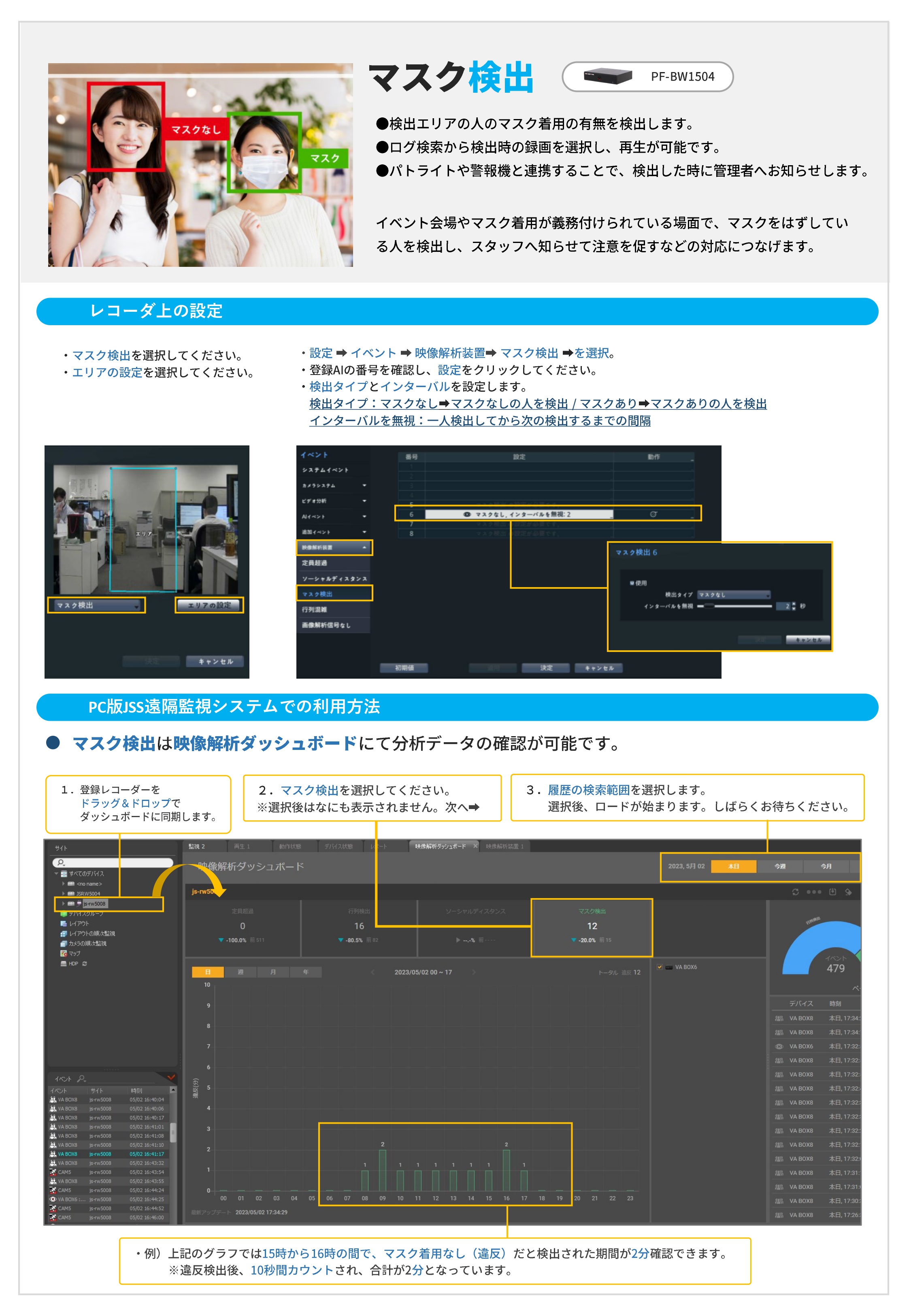Toggle the VA BOX6 checkbox on the right panel
Viewport: 911px width, 1316px height.
[x=660, y=967]
